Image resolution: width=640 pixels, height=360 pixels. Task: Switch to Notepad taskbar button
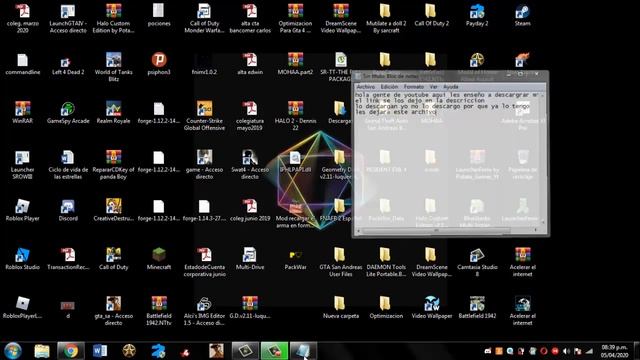tap(303, 351)
